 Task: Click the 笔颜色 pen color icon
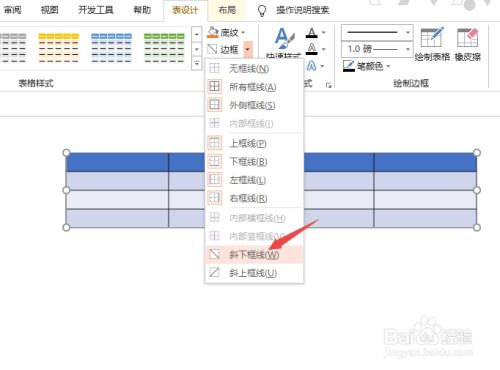click(x=349, y=66)
